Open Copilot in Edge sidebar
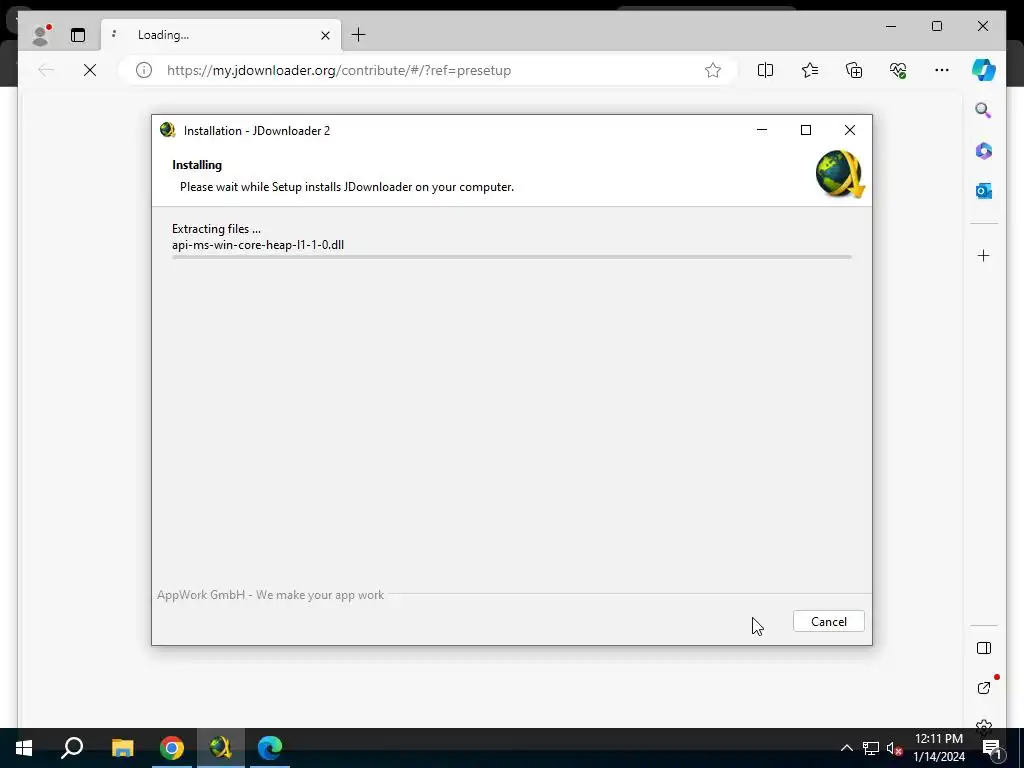 (x=984, y=70)
